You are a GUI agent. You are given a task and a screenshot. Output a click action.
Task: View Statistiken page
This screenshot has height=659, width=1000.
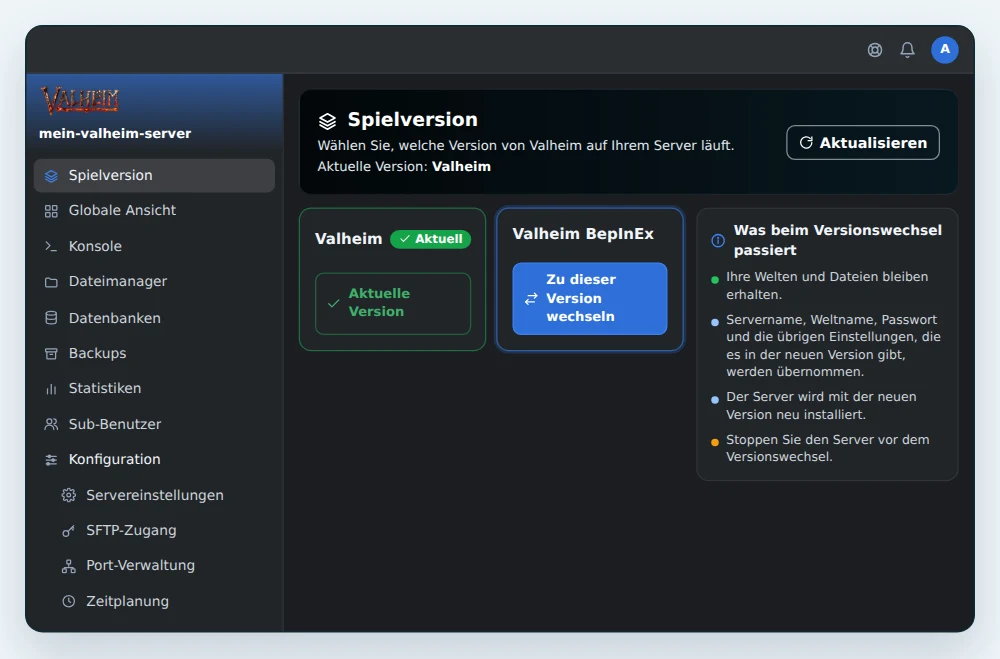pos(154,389)
